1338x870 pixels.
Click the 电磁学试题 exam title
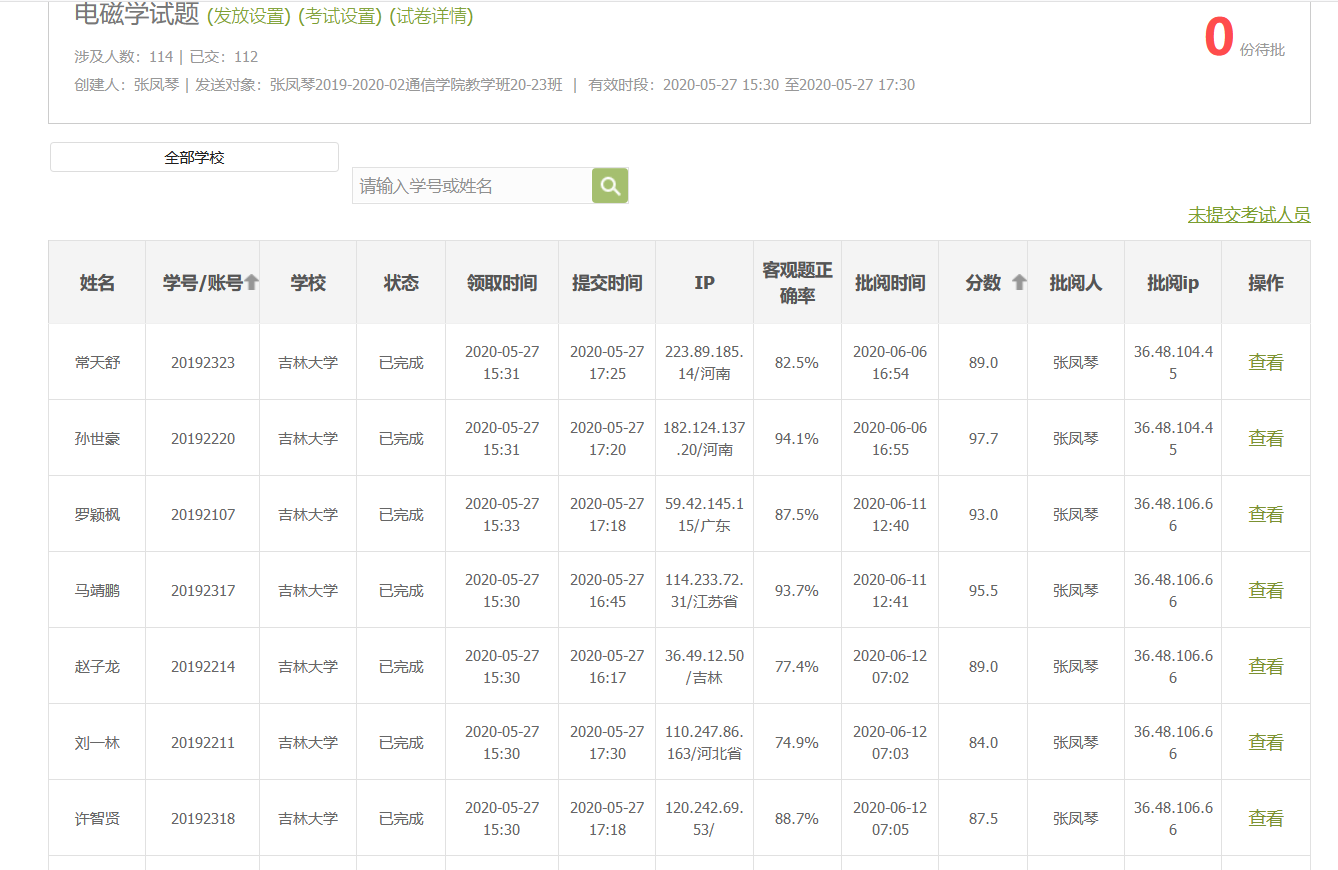pos(137,14)
